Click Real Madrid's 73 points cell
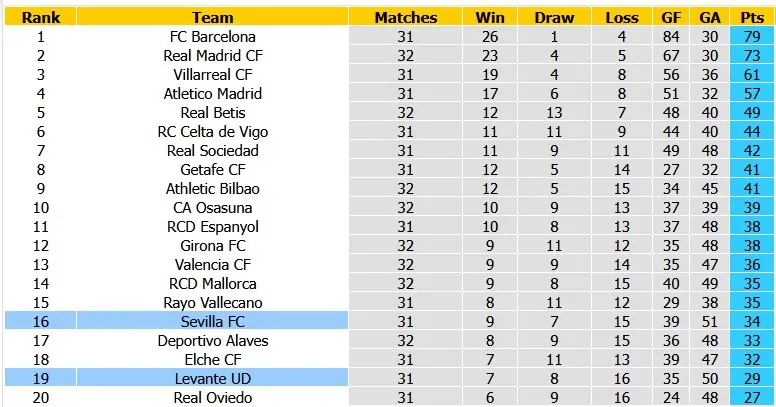The width and height of the screenshot is (776, 407). tap(751, 55)
